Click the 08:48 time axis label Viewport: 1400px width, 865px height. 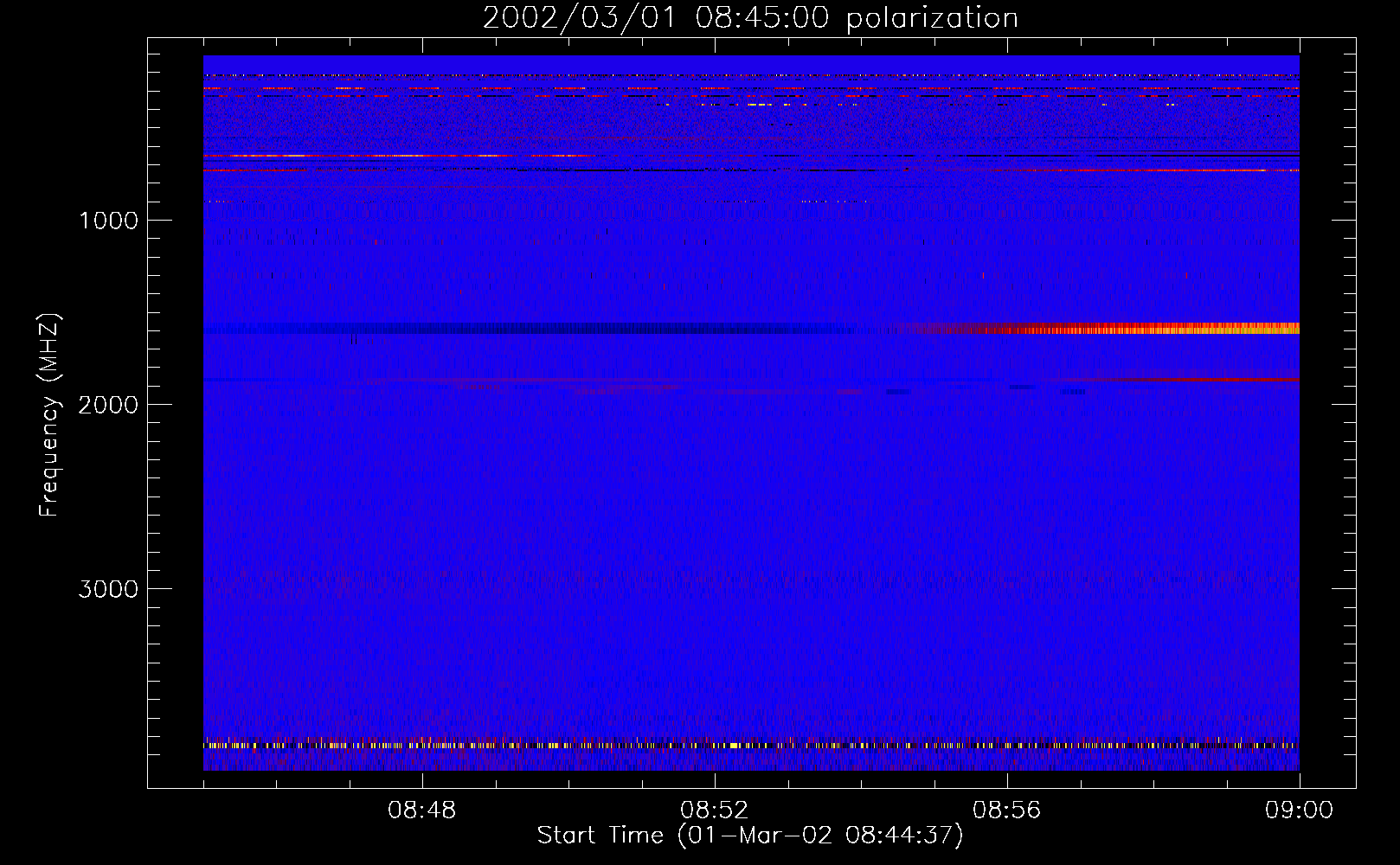tap(421, 811)
